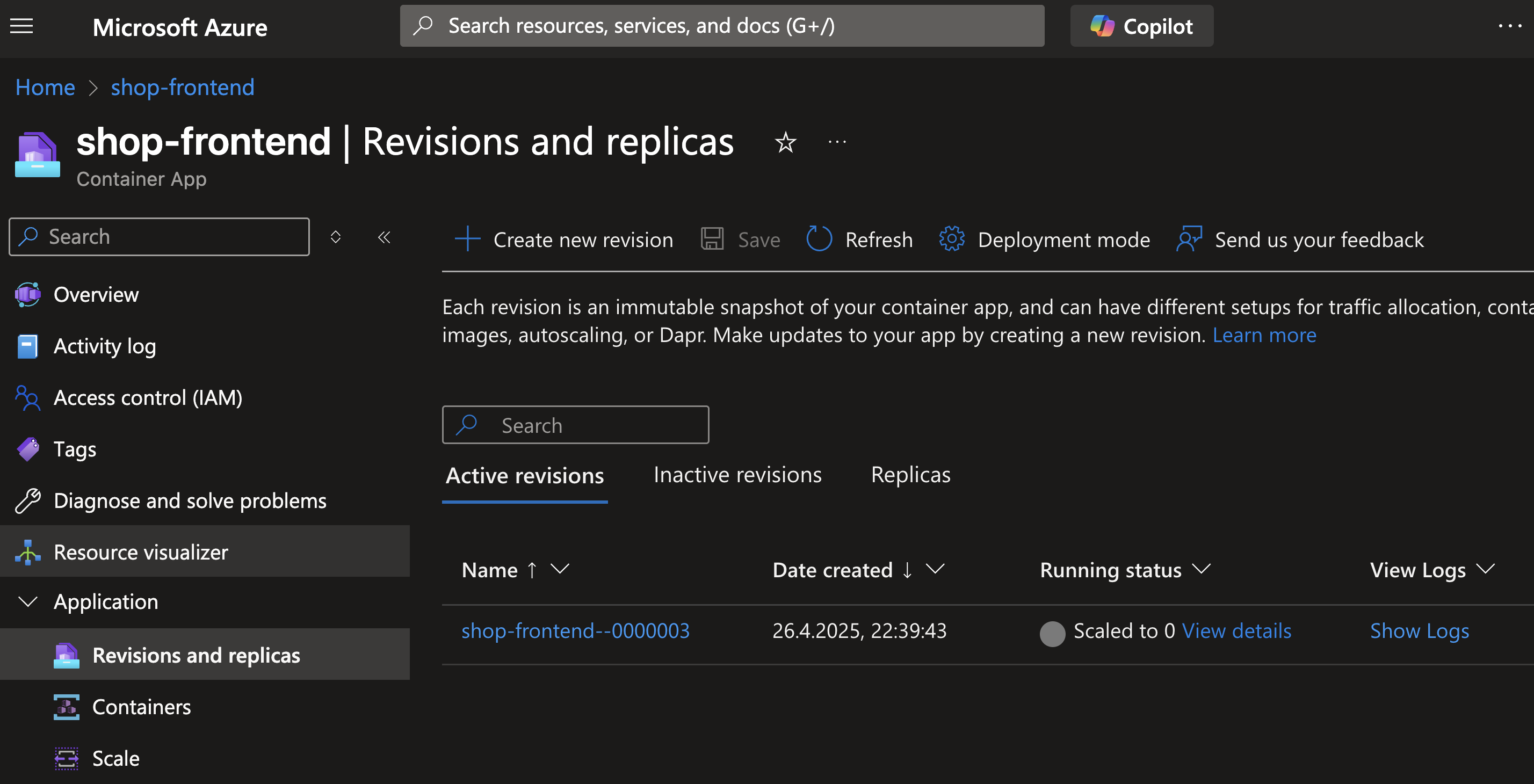1534x784 pixels.
Task: Switch to Inactive revisions tab
Action: click(737, 475)
